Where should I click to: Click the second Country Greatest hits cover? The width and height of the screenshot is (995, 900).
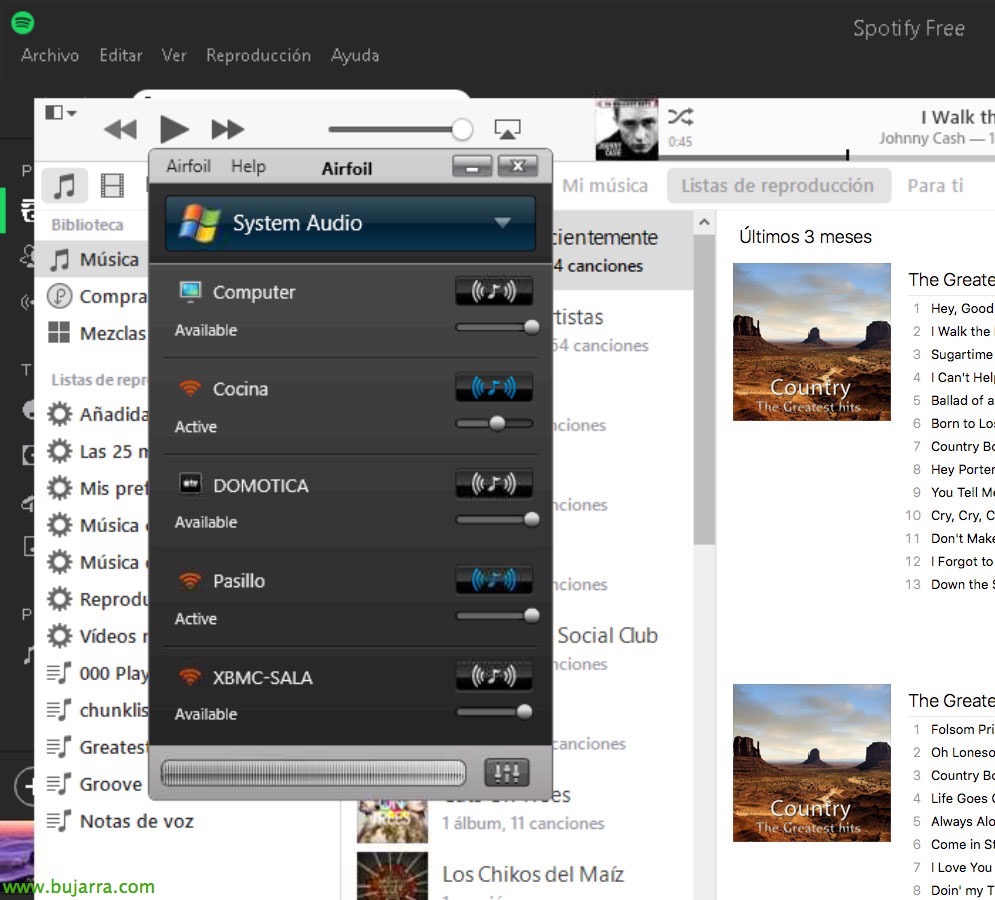[812, 763]
